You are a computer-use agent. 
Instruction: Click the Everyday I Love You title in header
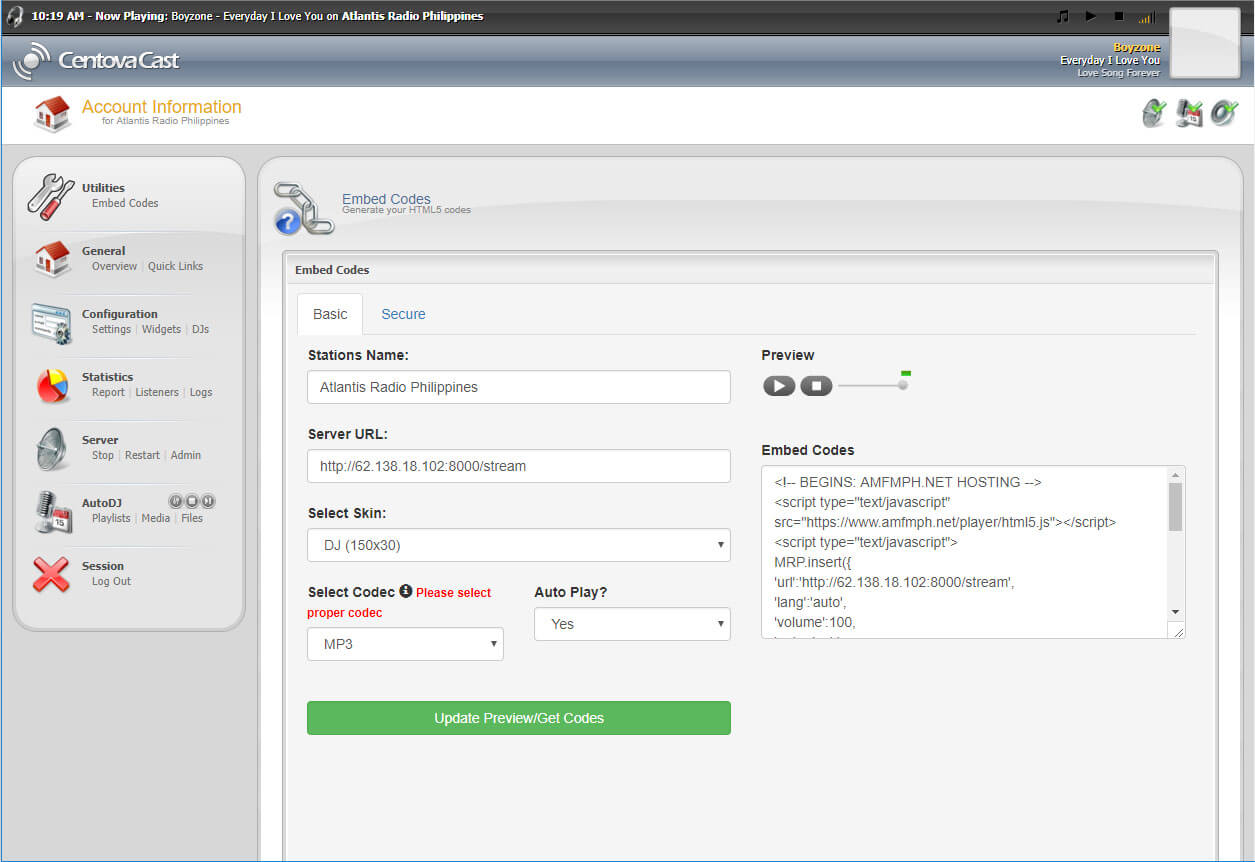[1110, 60]
